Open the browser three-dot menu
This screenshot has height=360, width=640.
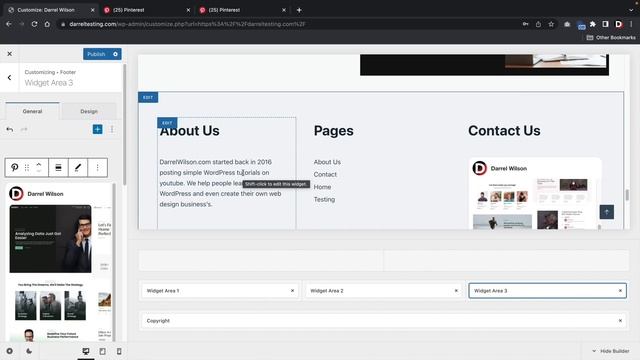pyautogui.click(x=631, y=24)
